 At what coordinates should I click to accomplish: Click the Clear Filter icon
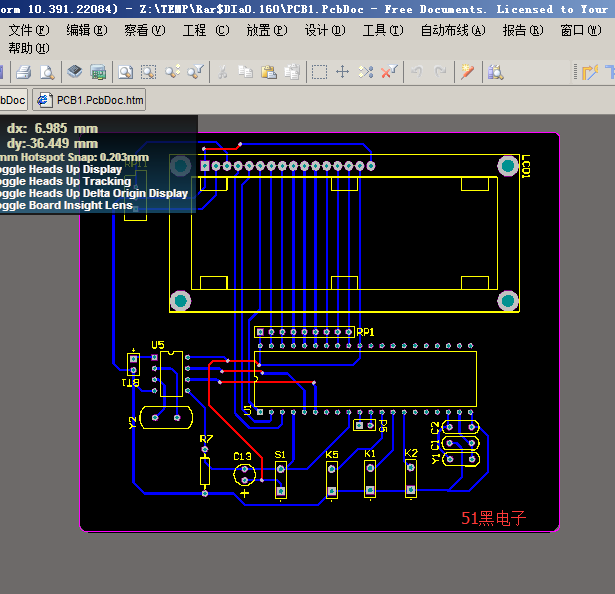coord(389,72)
